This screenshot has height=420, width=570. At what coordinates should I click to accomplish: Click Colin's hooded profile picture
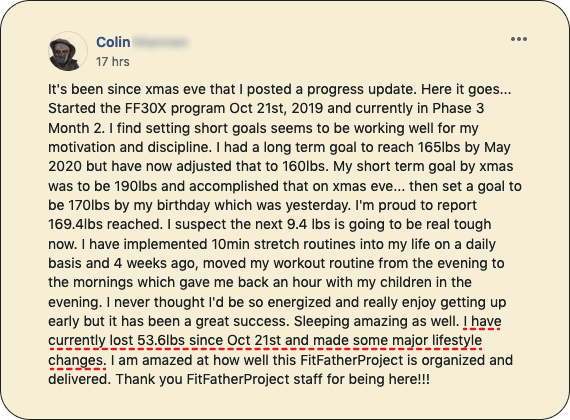coord(68,51)
